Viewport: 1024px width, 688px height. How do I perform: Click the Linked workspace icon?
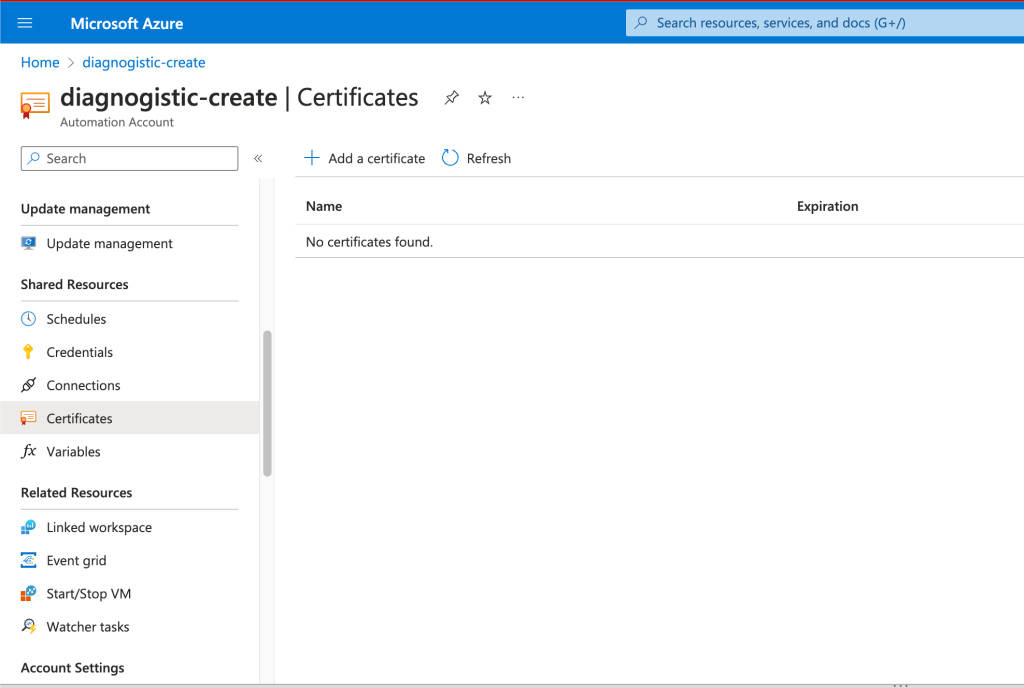click(x=28, y=527)
